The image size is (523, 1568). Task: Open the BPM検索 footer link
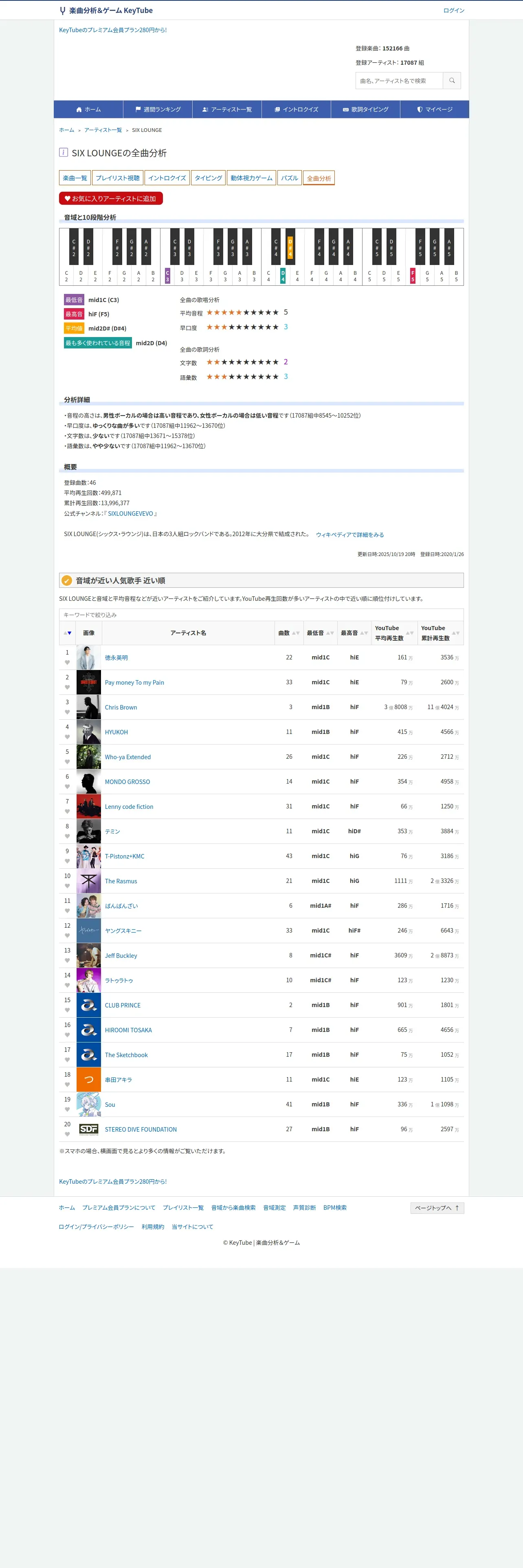[335, 1208]
